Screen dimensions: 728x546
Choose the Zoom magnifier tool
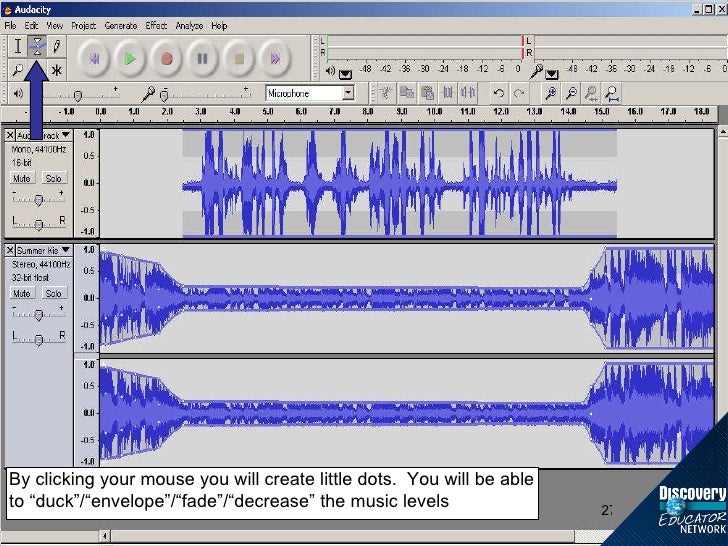[x=18, y=70]
